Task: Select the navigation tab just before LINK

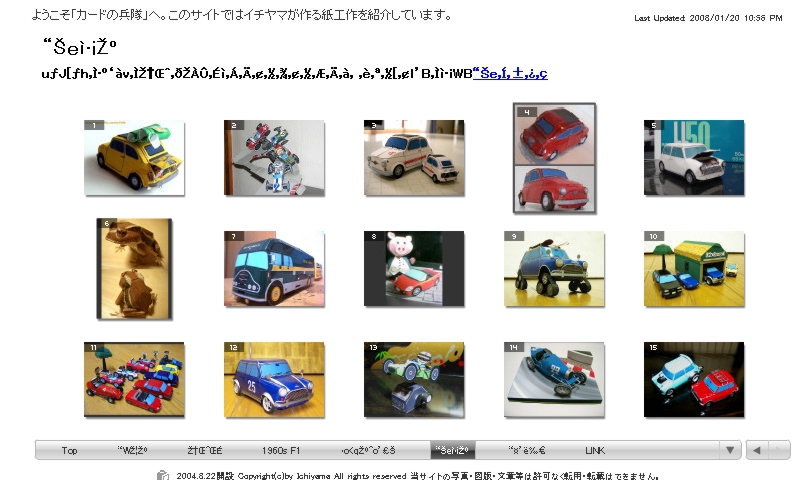Action: [x=527, y=450]
